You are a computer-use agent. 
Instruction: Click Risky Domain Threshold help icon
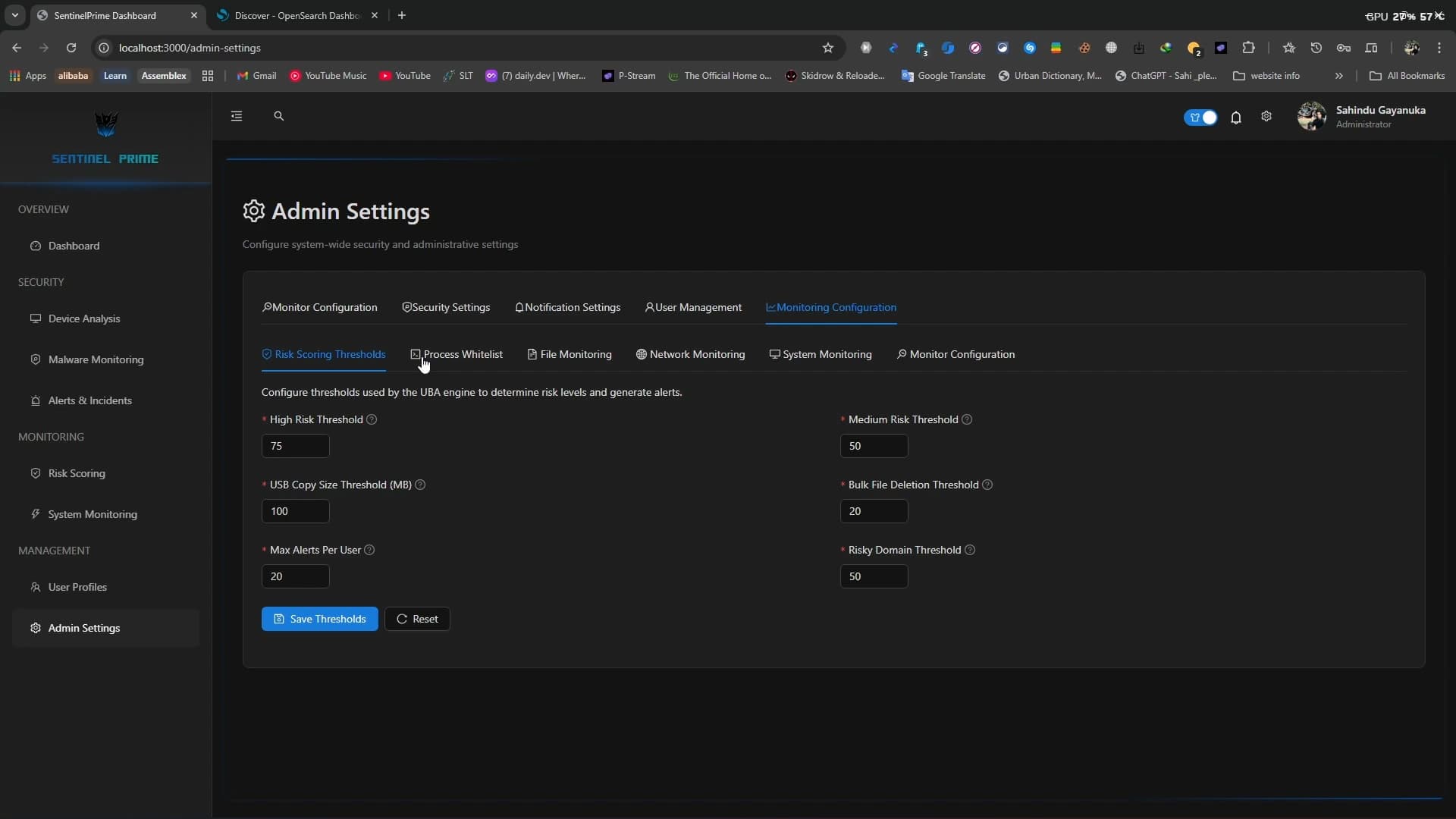970,550
